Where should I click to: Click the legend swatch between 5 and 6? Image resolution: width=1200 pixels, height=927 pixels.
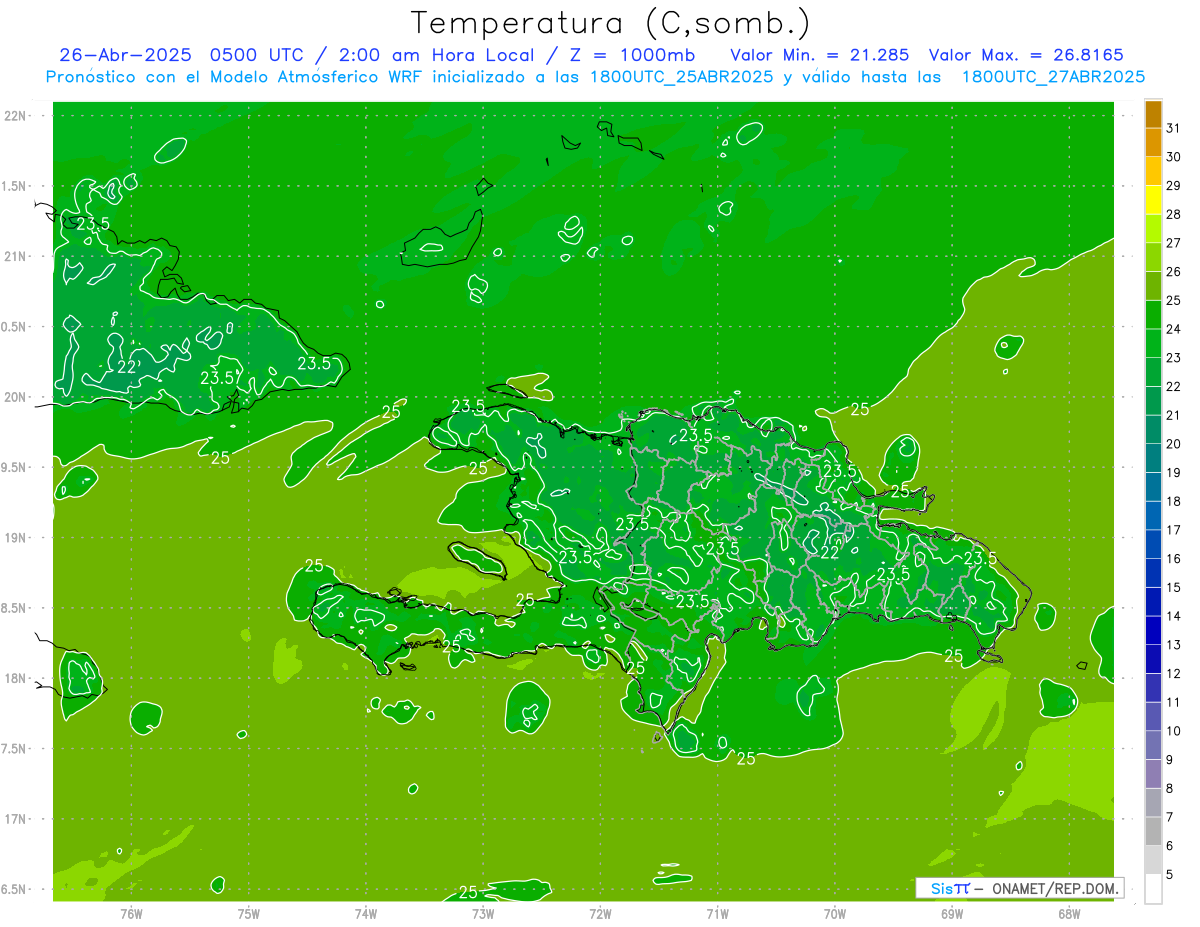(1153, 860)
